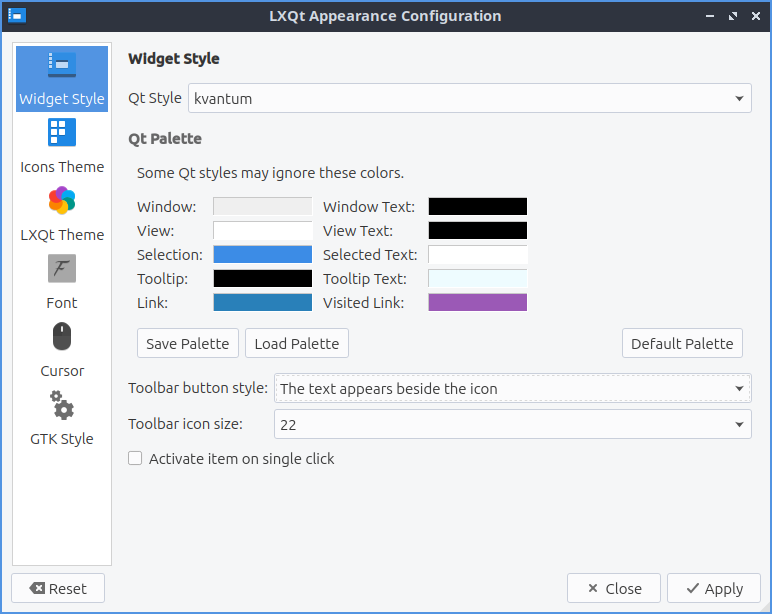772x614 pixels.
Task: Change the purple Visited Link color
Action: (x=477, y=302)
